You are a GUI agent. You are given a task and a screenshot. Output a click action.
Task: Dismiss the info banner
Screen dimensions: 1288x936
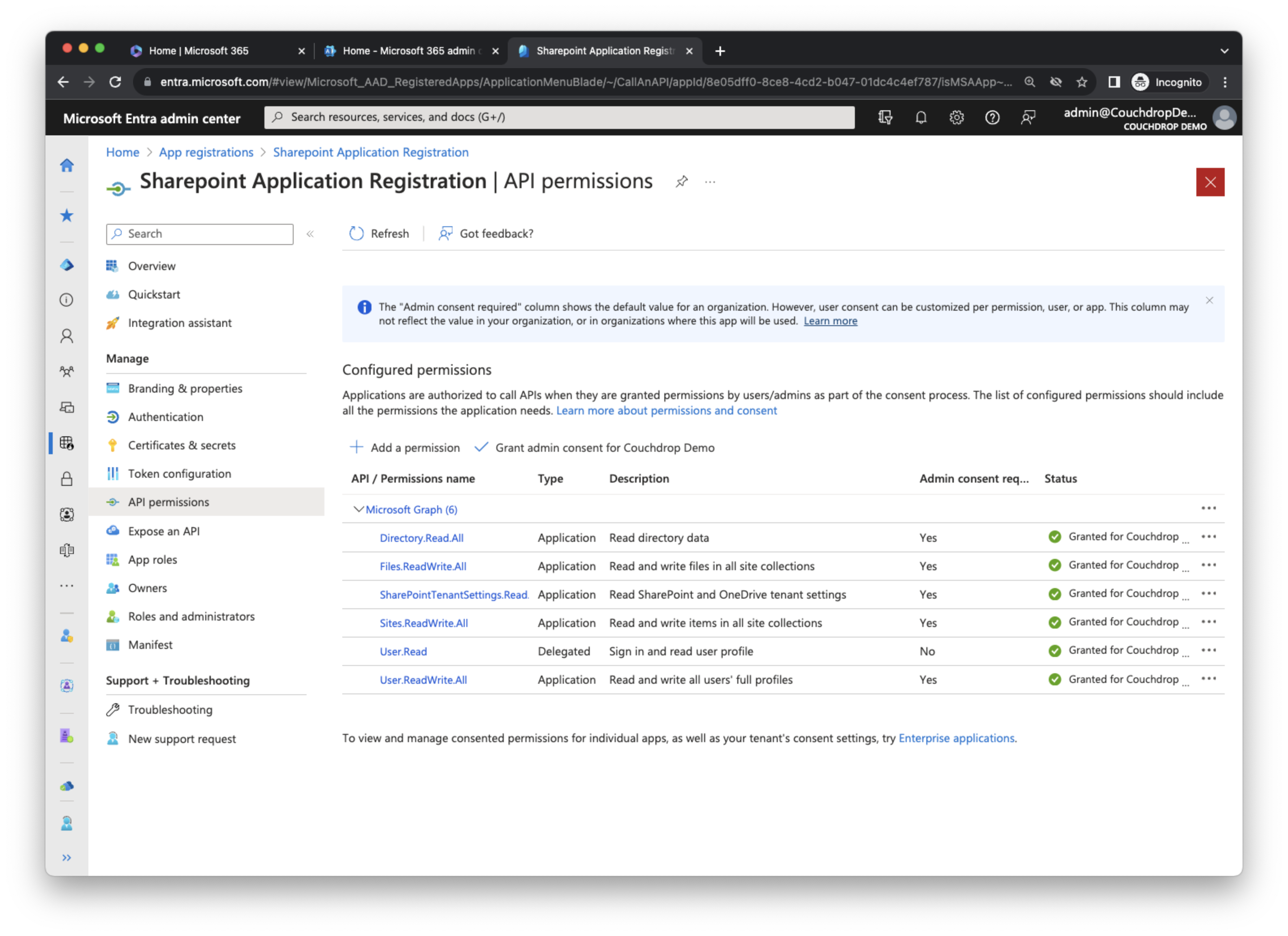click(1209, 301)
